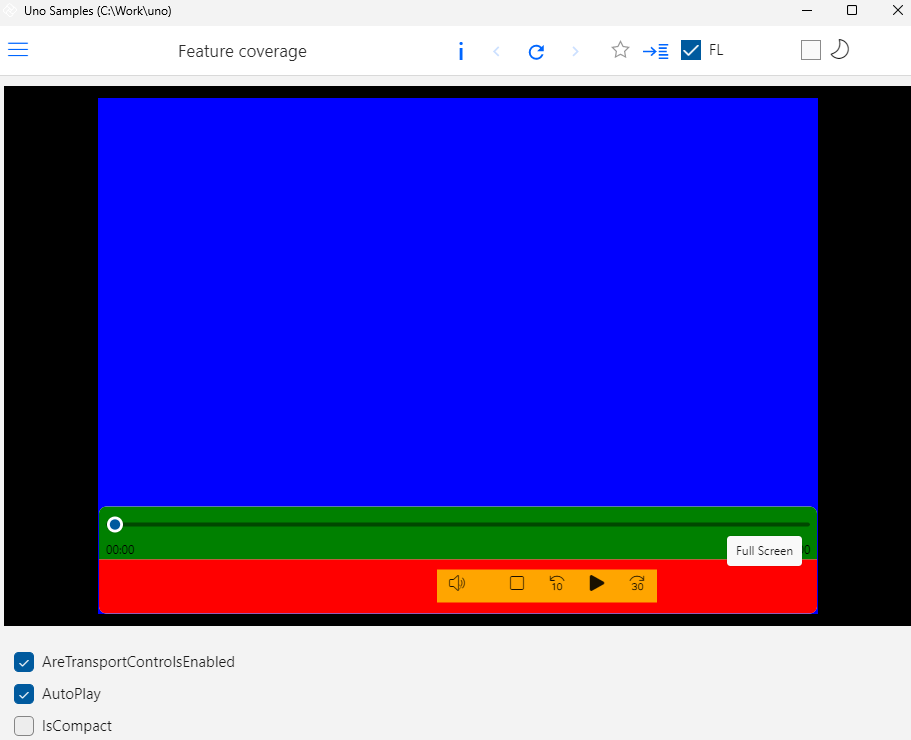Stop video playback
Image resolution: width=911 pixels, height=740 pixels.
[517, 584]
